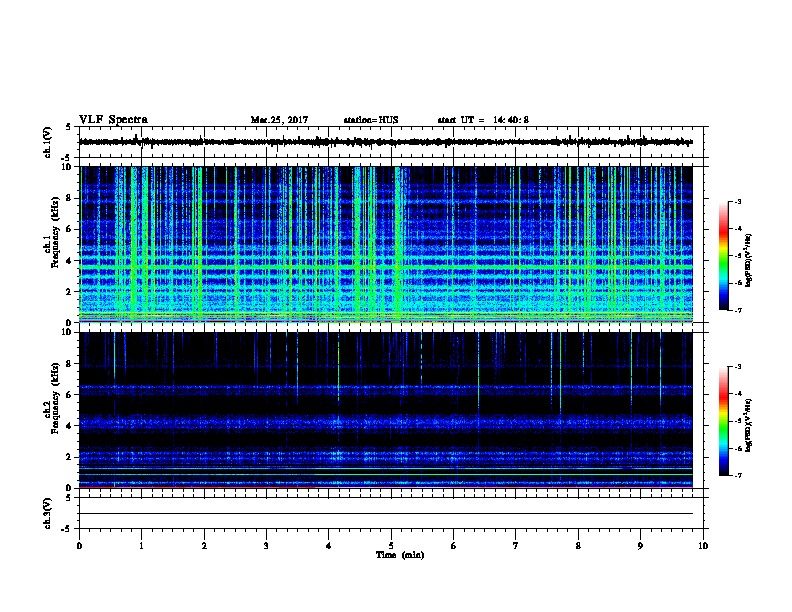This screenshot has width=792, height=612.
Task: Click time axis tick label "3"
Action: point(266,546)
